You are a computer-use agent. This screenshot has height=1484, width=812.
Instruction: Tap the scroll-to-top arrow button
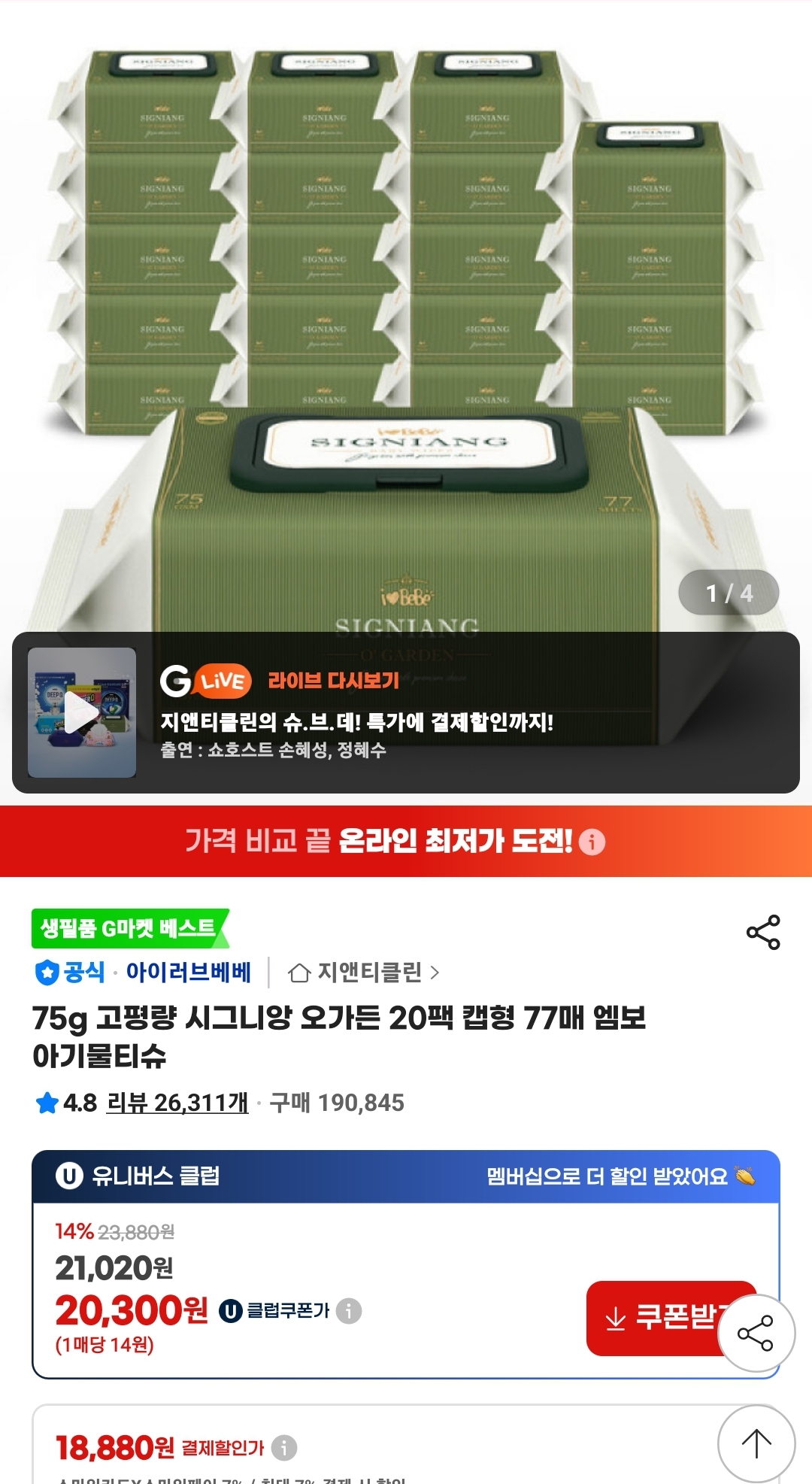coord(756,1443)
